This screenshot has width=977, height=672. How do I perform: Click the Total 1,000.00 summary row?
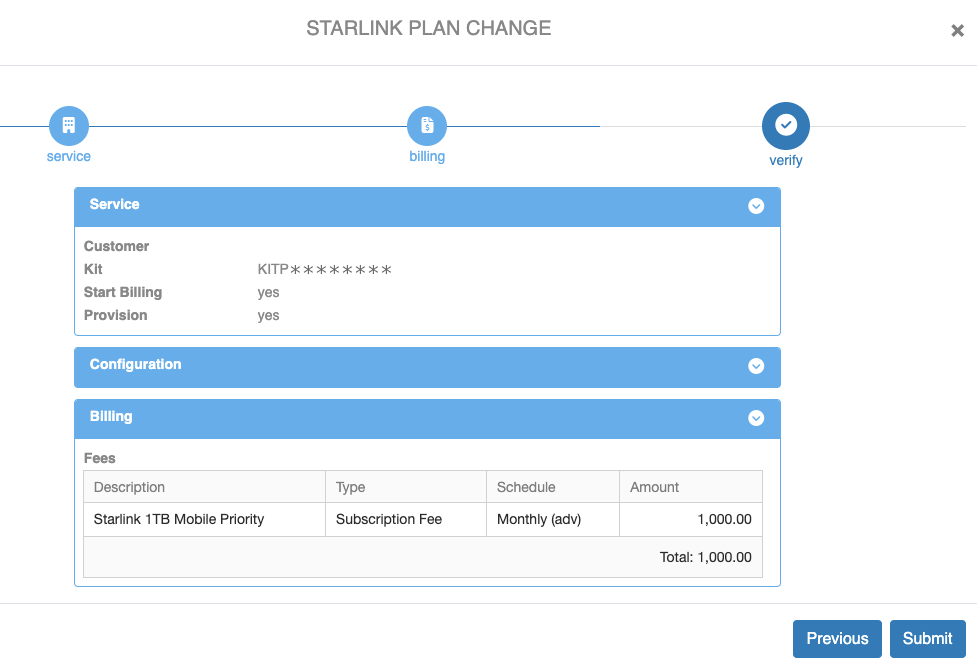pyautogui.click(x=705, y=557)
